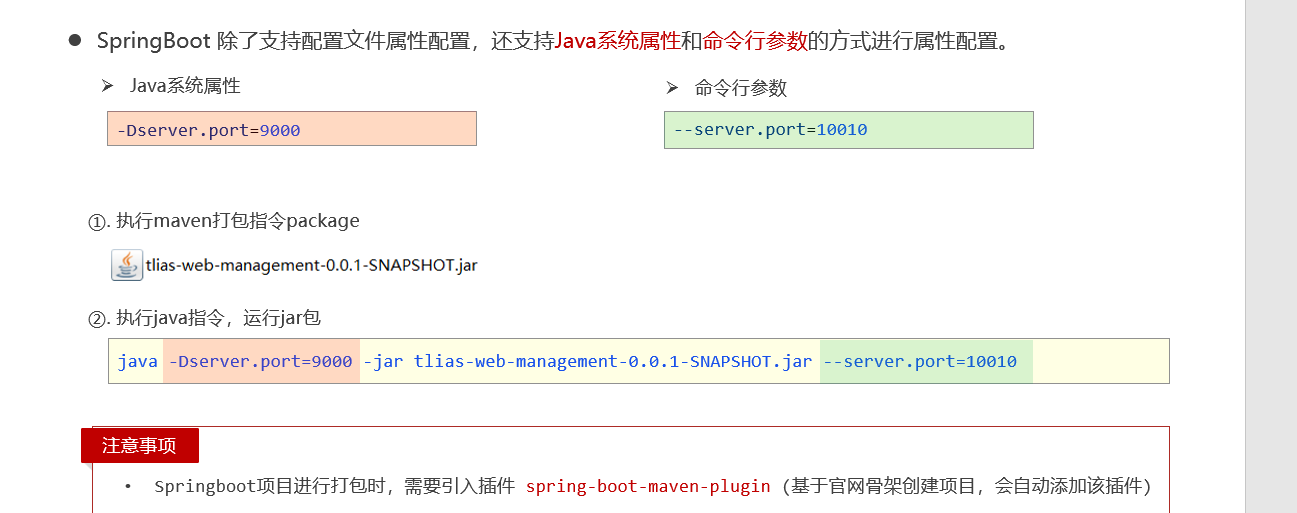1297x513 pixels.
Task: Click the small bullet in the 注意事项 note
Action: point(128,487)
